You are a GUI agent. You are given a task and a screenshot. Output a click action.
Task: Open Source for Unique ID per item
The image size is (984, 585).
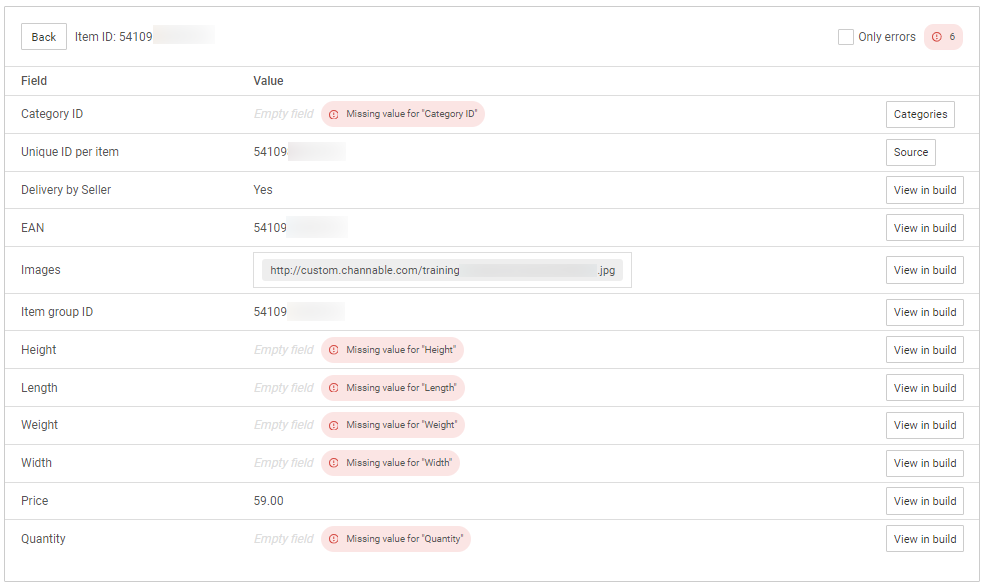910,152
